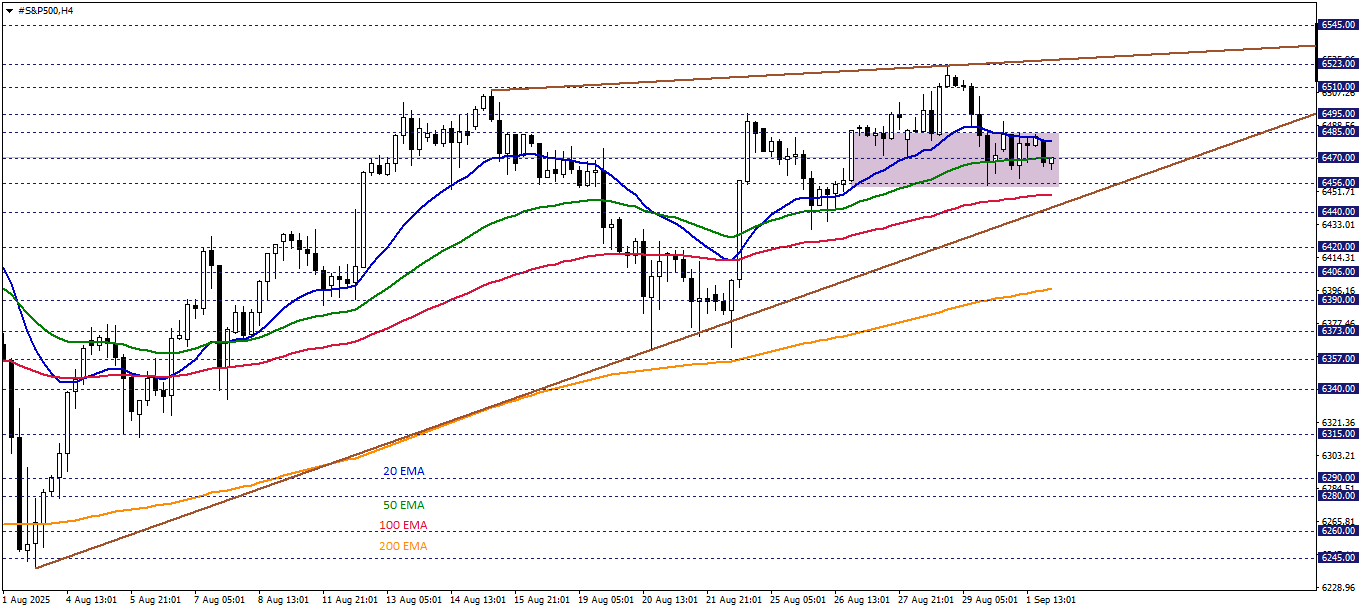
Task: Click the 6433.01 price scale value
Action: point(1337,225)
